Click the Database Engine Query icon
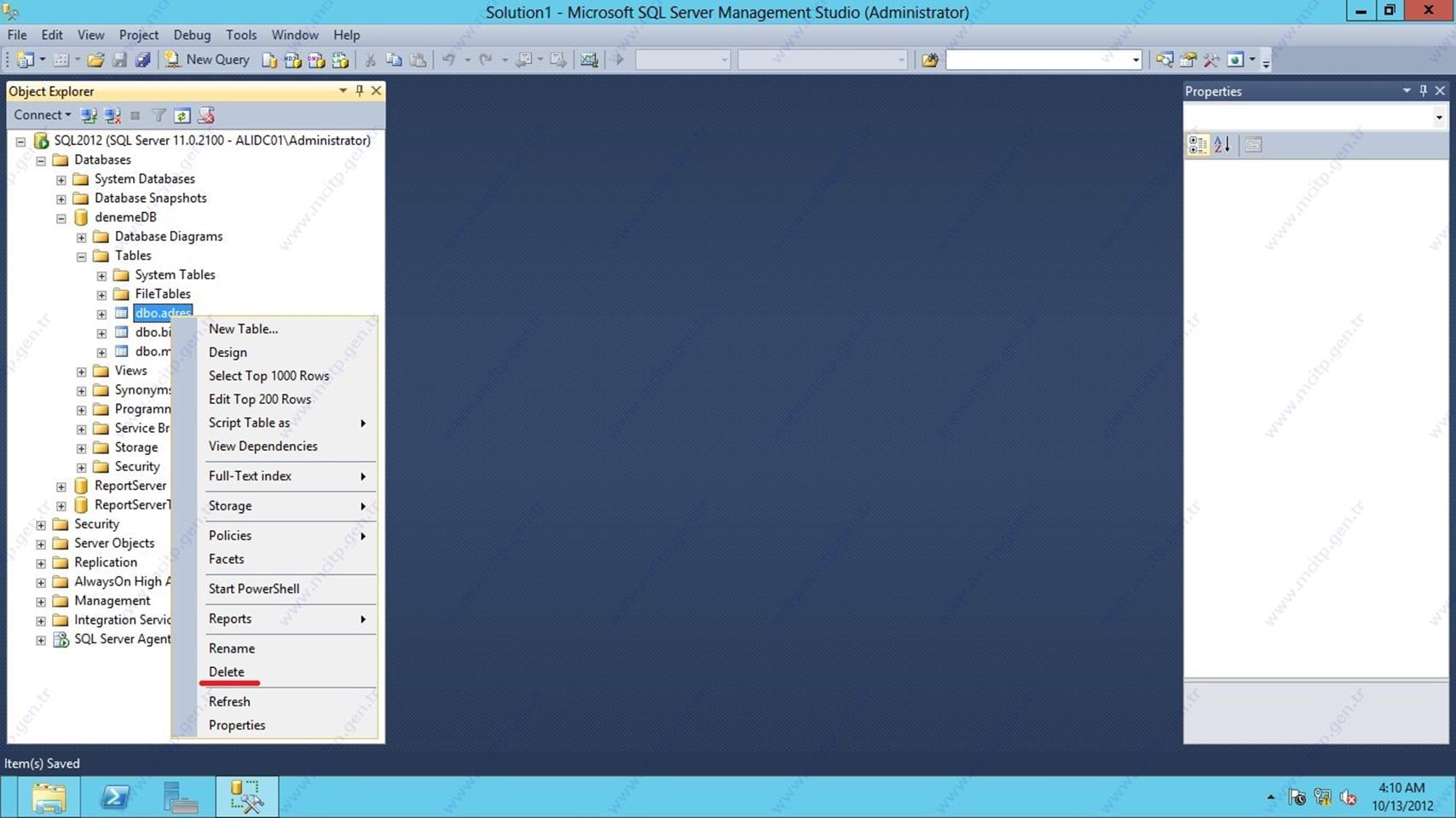The height and width of the screenshot is (818, 1456). click(x=269, y=60)
